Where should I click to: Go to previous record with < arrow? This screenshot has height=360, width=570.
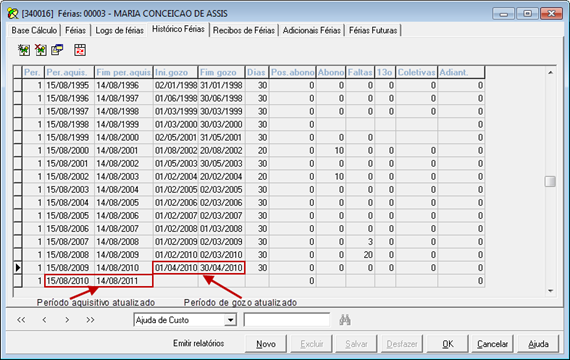tap(44, 320)
